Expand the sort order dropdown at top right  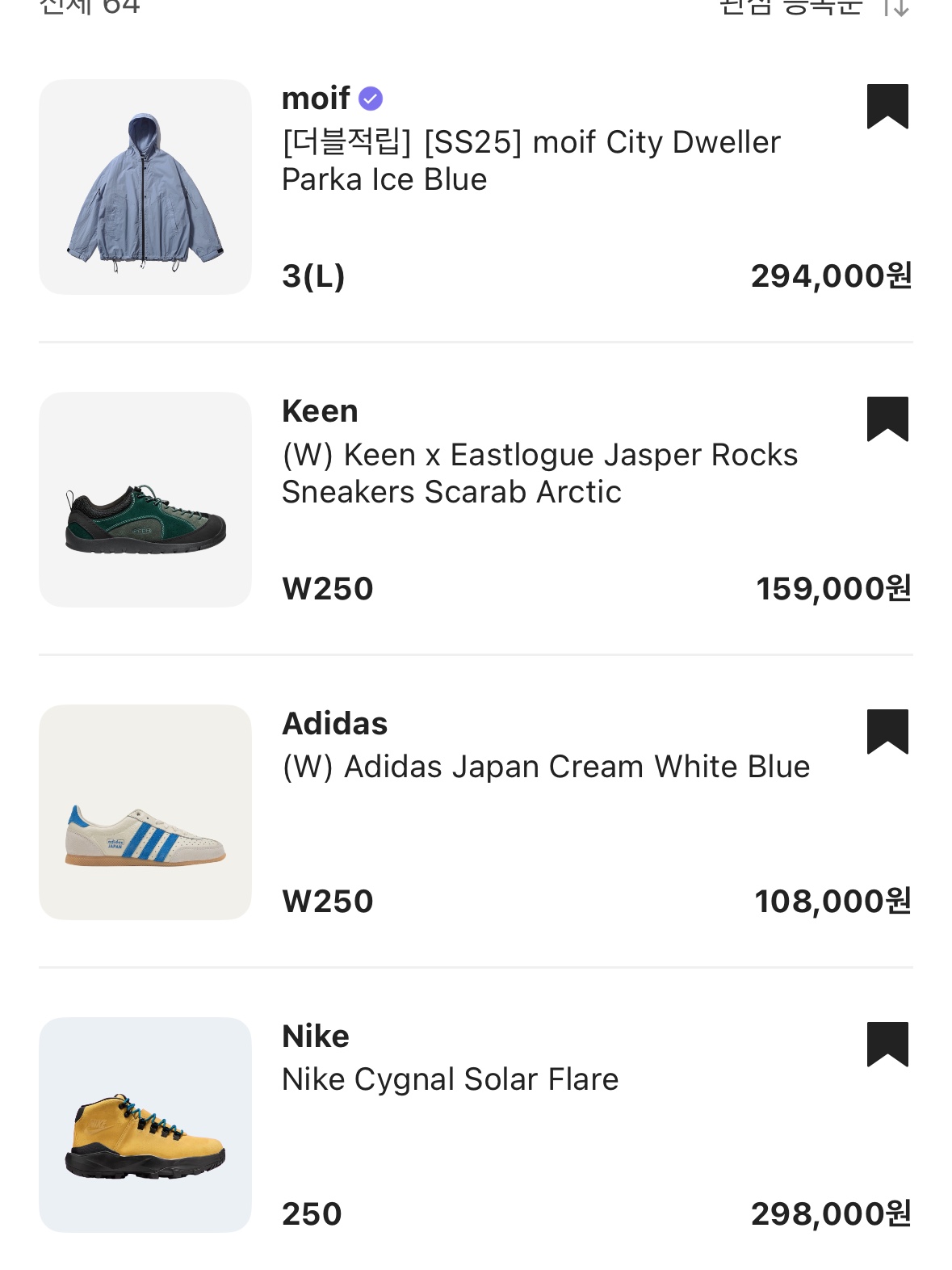tap(814, 6)
